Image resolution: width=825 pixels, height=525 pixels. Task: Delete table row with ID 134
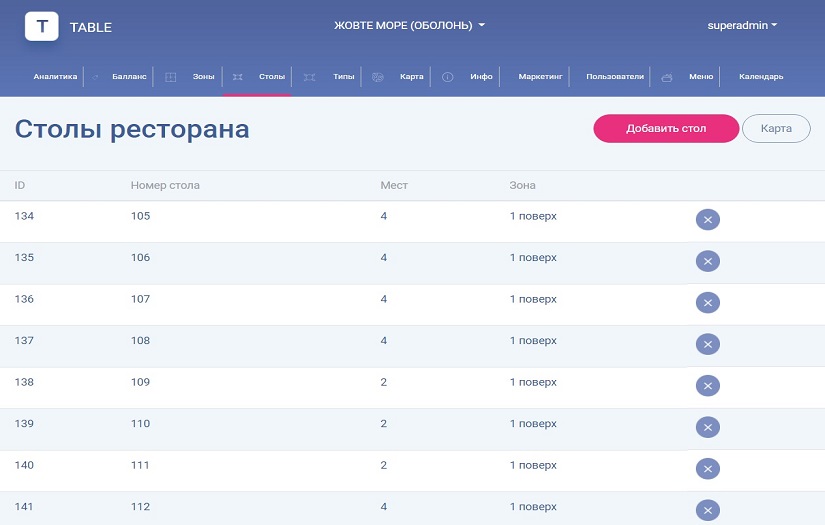[x=708, y=219]
